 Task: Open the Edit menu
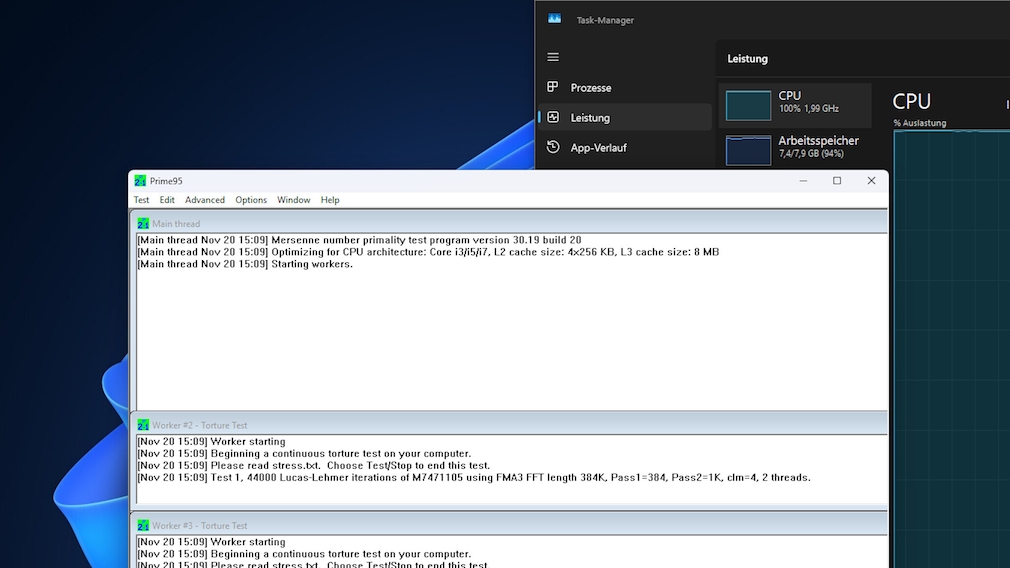(167, 200)
